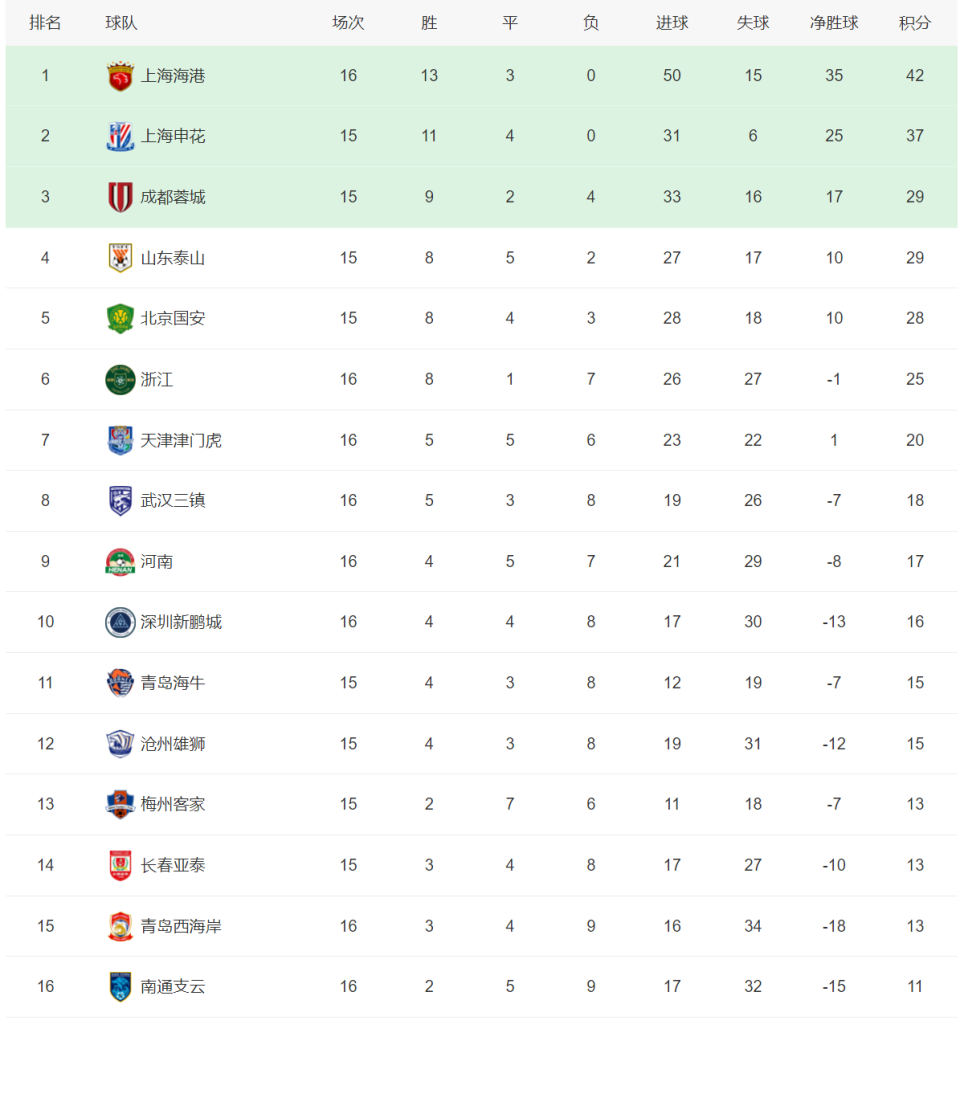Open the 梅州客家 team page link
Viewport: 960px width, 1098px height.
(x=173, y=804)
